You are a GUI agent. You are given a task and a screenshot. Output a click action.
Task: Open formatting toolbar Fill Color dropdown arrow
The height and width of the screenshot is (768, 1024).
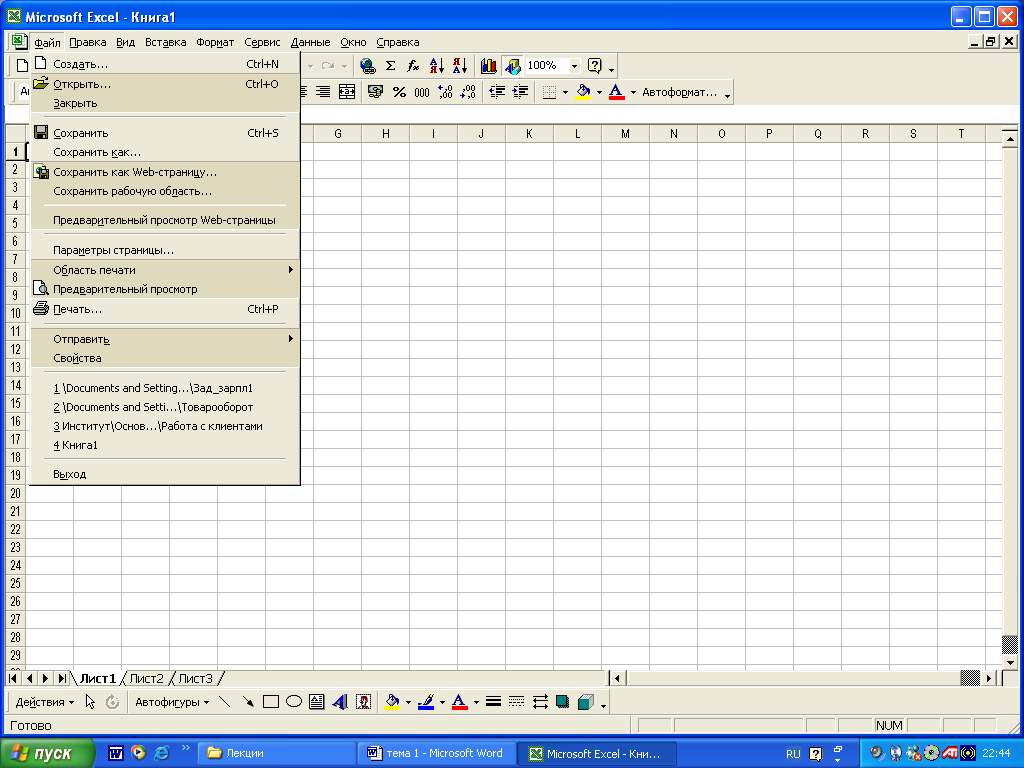pos(600,92)
